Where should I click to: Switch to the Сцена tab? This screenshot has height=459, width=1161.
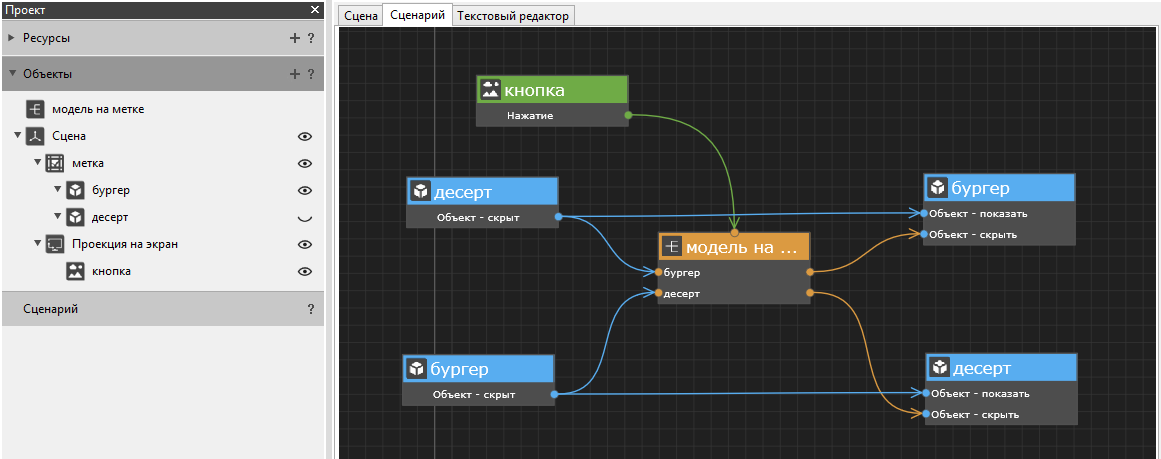click(x=360, y=15)
